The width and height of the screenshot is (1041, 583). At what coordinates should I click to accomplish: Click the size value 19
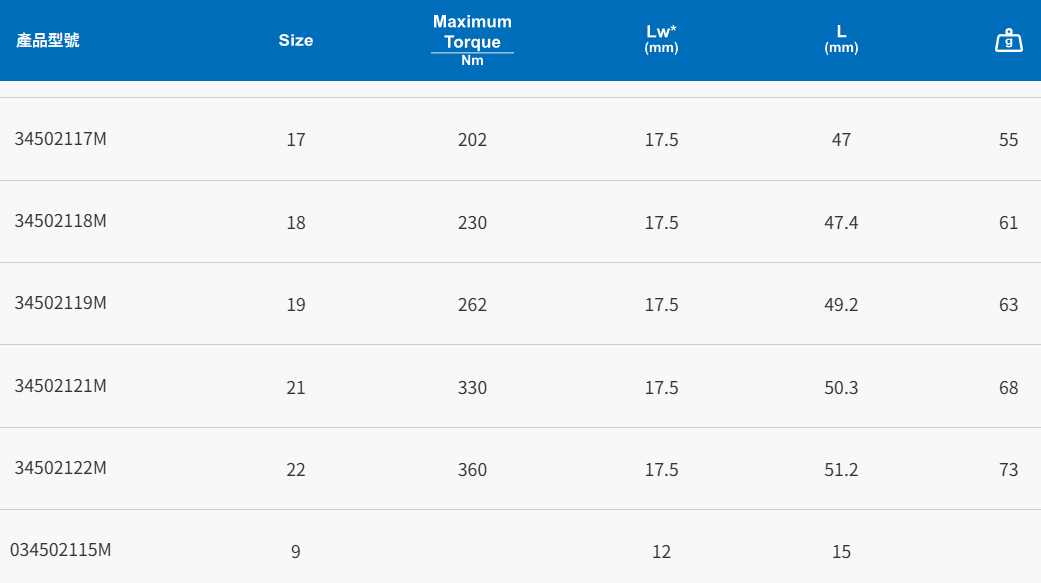click(296, 305)
